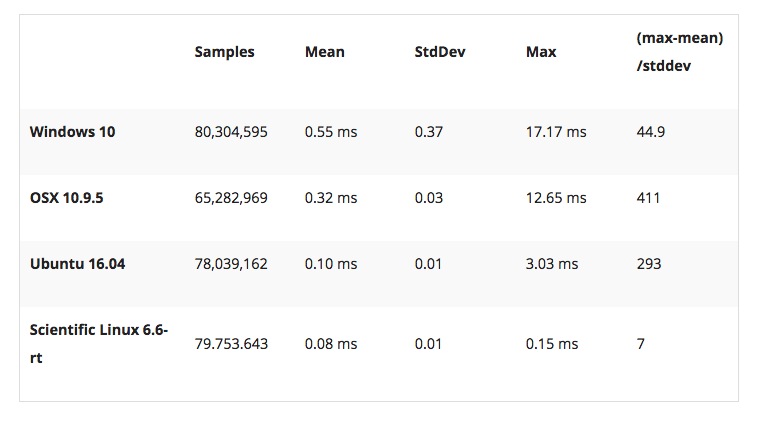The image size is (766, 421).
Task: Select the Scientific Linux 6.6-rt row label
Action: pyautogui.click(x=99, y=344)
